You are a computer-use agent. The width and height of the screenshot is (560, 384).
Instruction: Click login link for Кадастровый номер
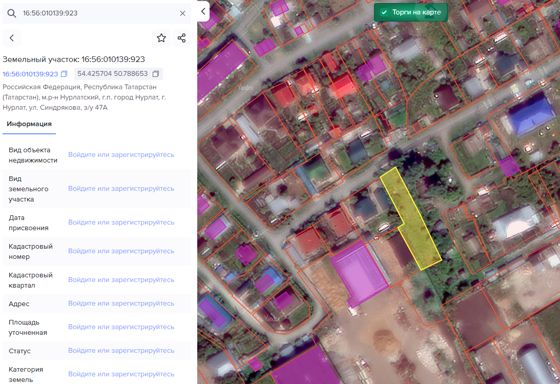point(121,251)
